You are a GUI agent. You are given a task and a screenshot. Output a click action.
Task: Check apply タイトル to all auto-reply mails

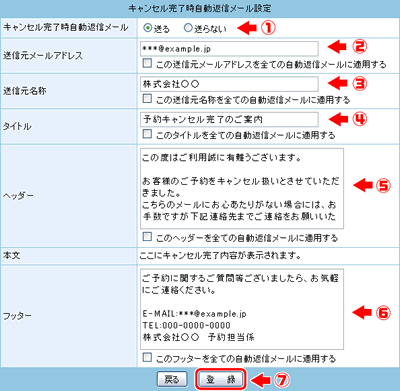[147, 134]
